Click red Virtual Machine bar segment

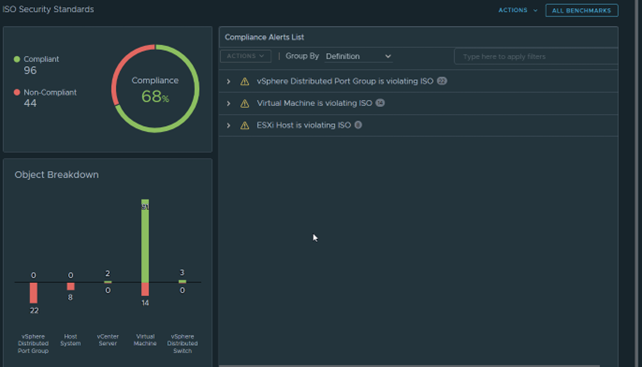[145, 289]
